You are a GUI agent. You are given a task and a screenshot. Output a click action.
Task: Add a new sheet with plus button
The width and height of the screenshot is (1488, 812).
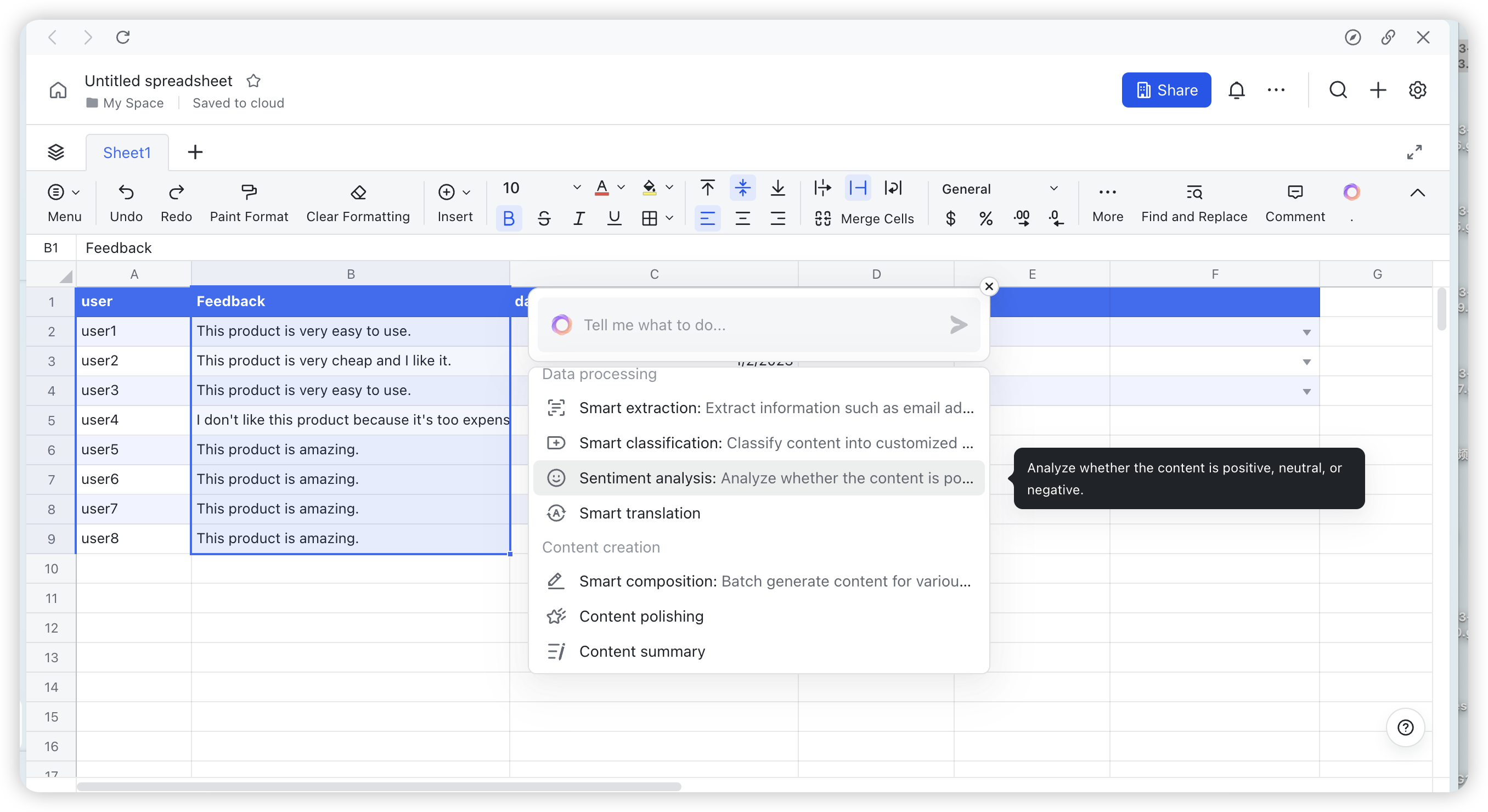tap(195, 152)
